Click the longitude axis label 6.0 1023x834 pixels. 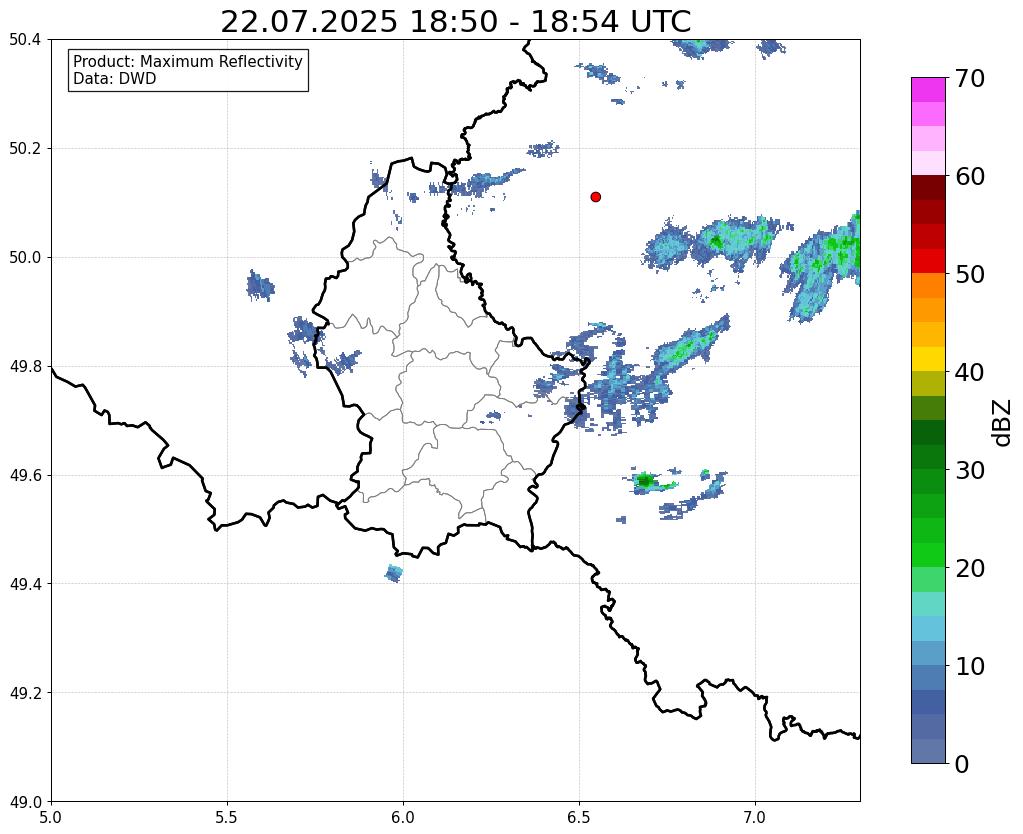pos(403,817)
